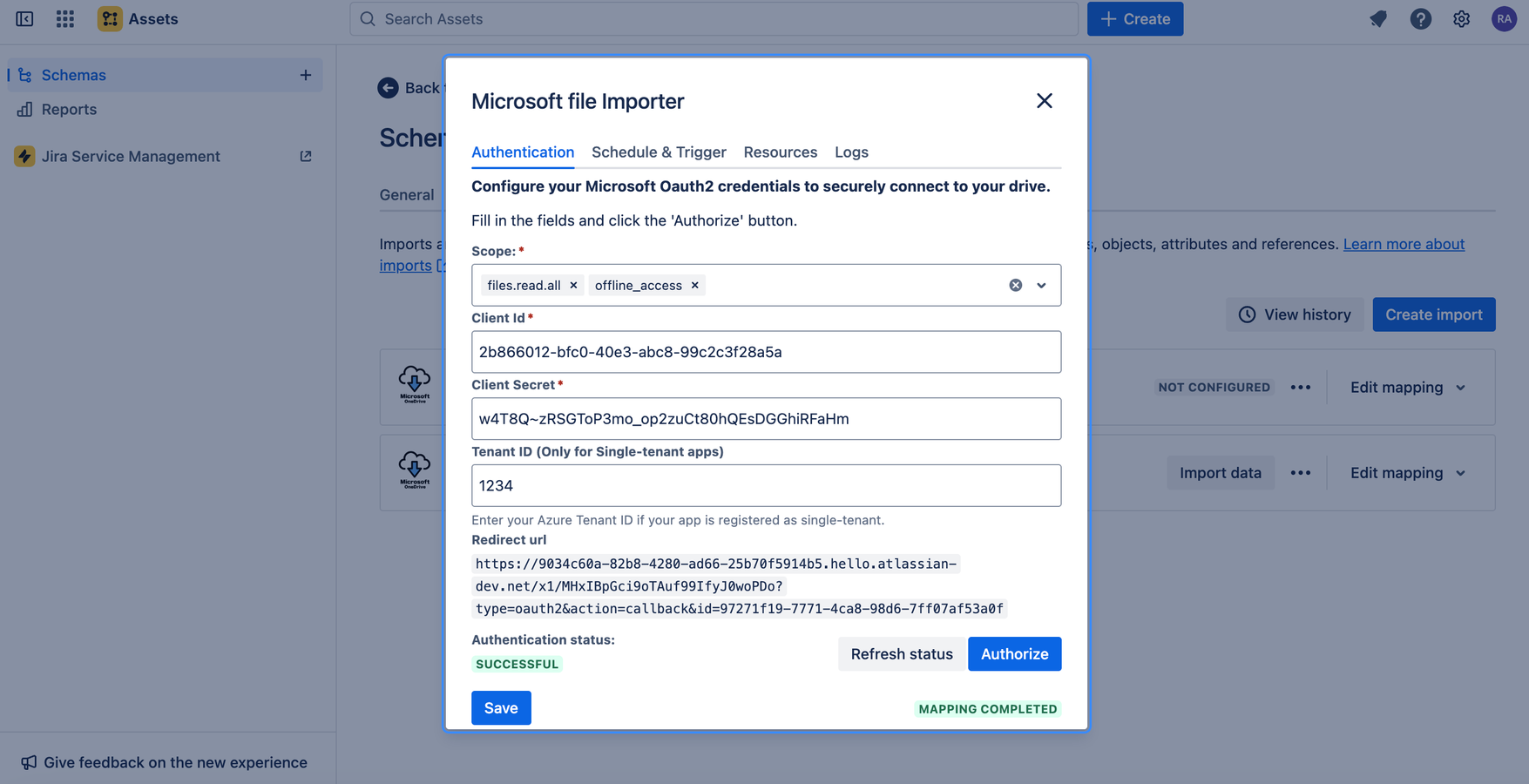
Task: Open the Resources tab
Action: click(781, 152)
